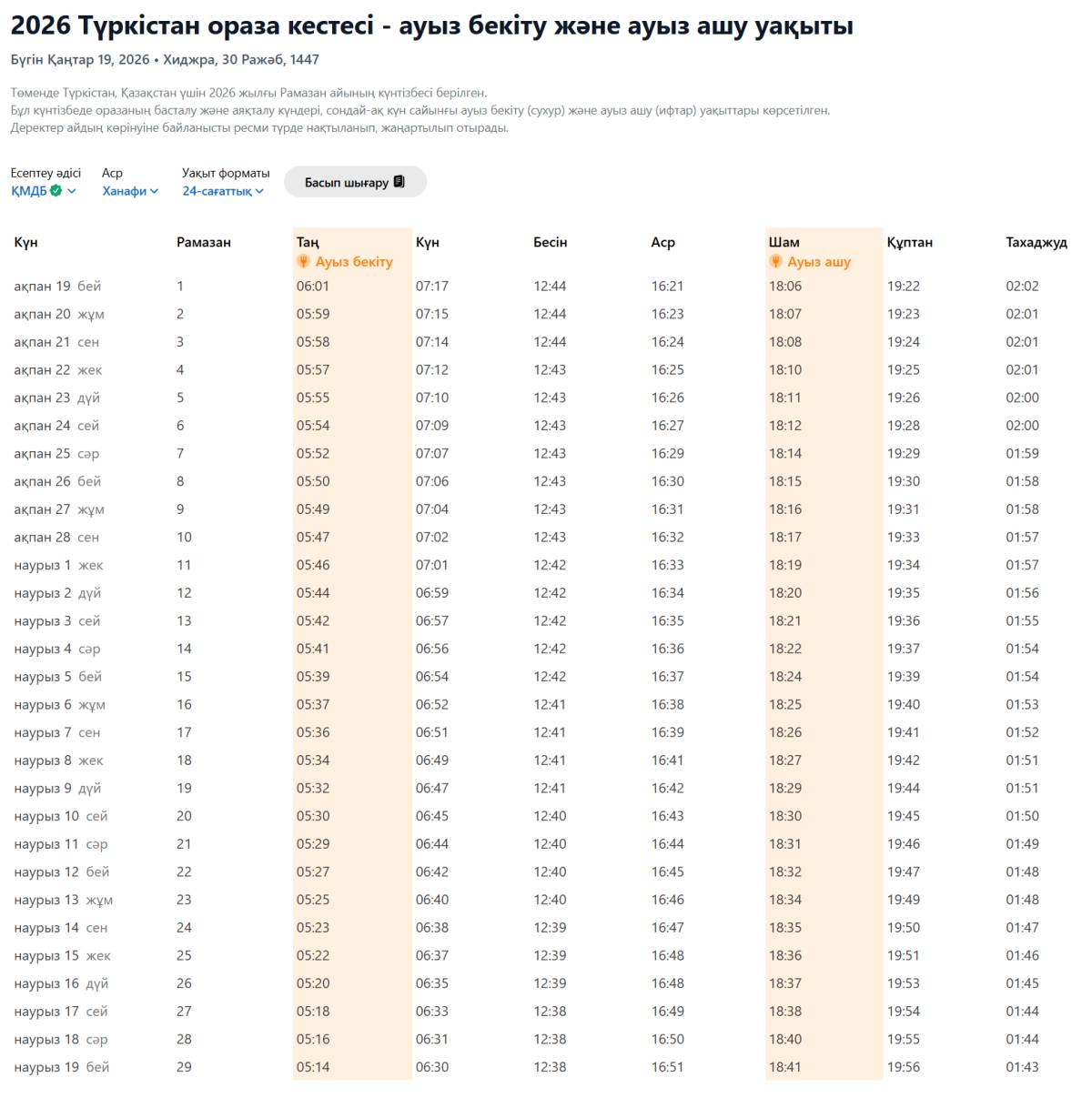
Task: Click the chevron arrow next to Ханафи
Action: point(155,191)
